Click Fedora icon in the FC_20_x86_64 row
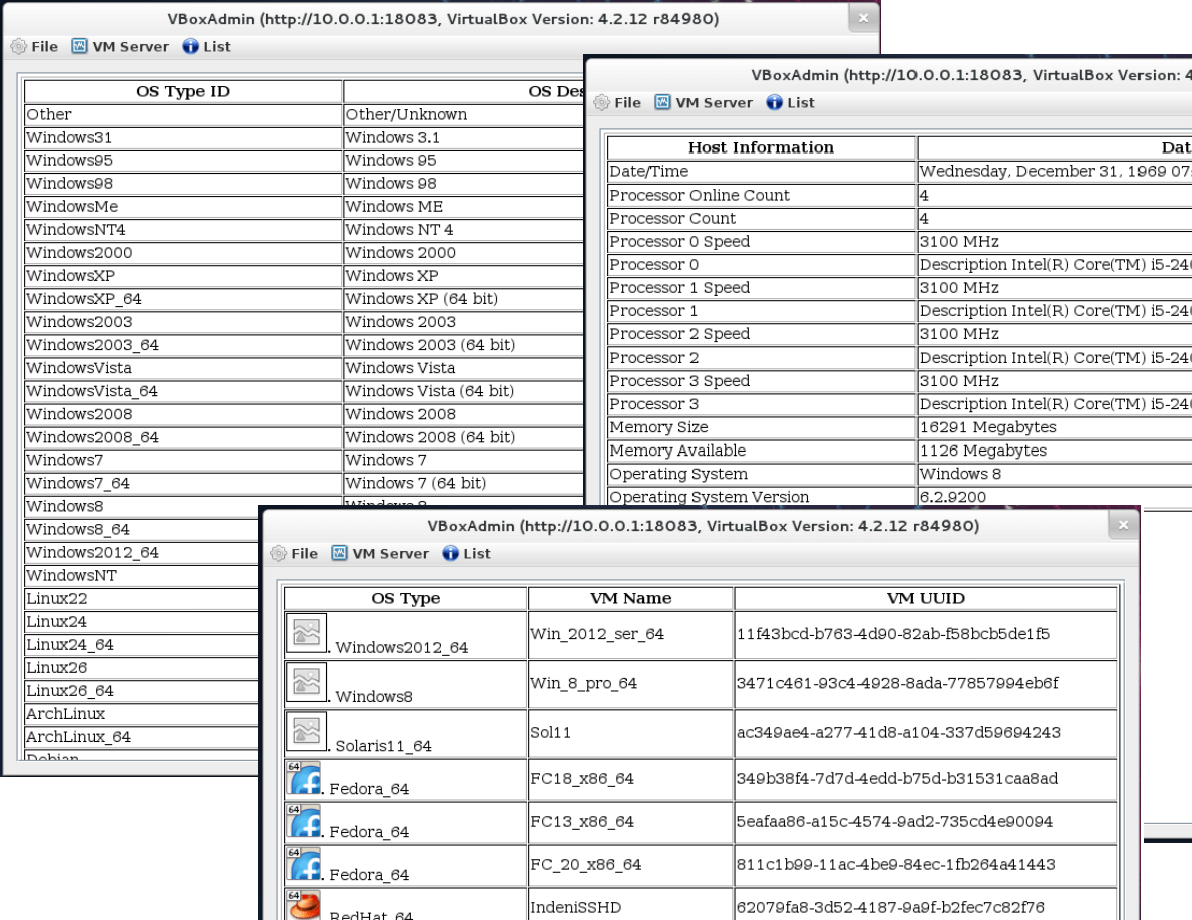1192x920 pixels. click(x=304, y=864)
